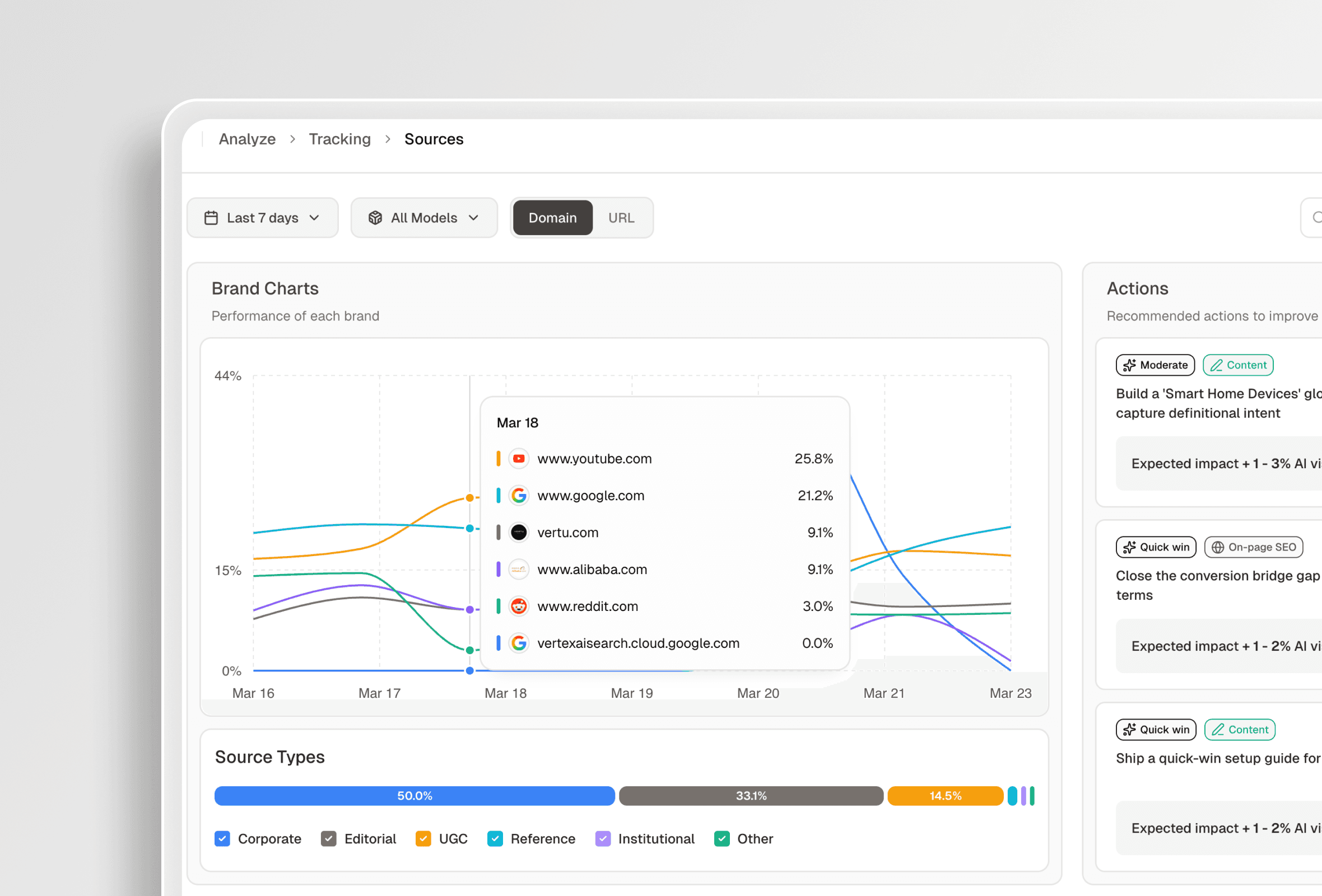Click the Reddit icon in the tooltip
Viewport: 1322px width, 896px height.
[x=519, y=606]
